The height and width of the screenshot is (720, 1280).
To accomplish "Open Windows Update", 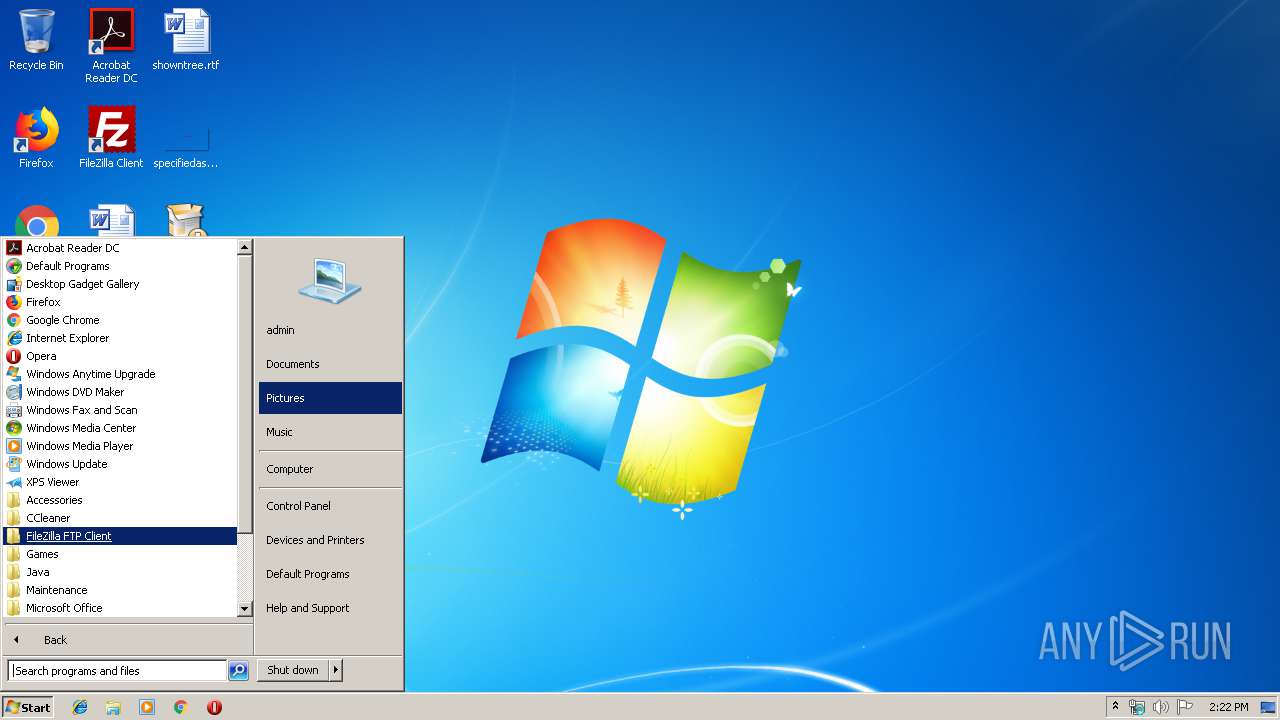I will [x=120, y=464].
